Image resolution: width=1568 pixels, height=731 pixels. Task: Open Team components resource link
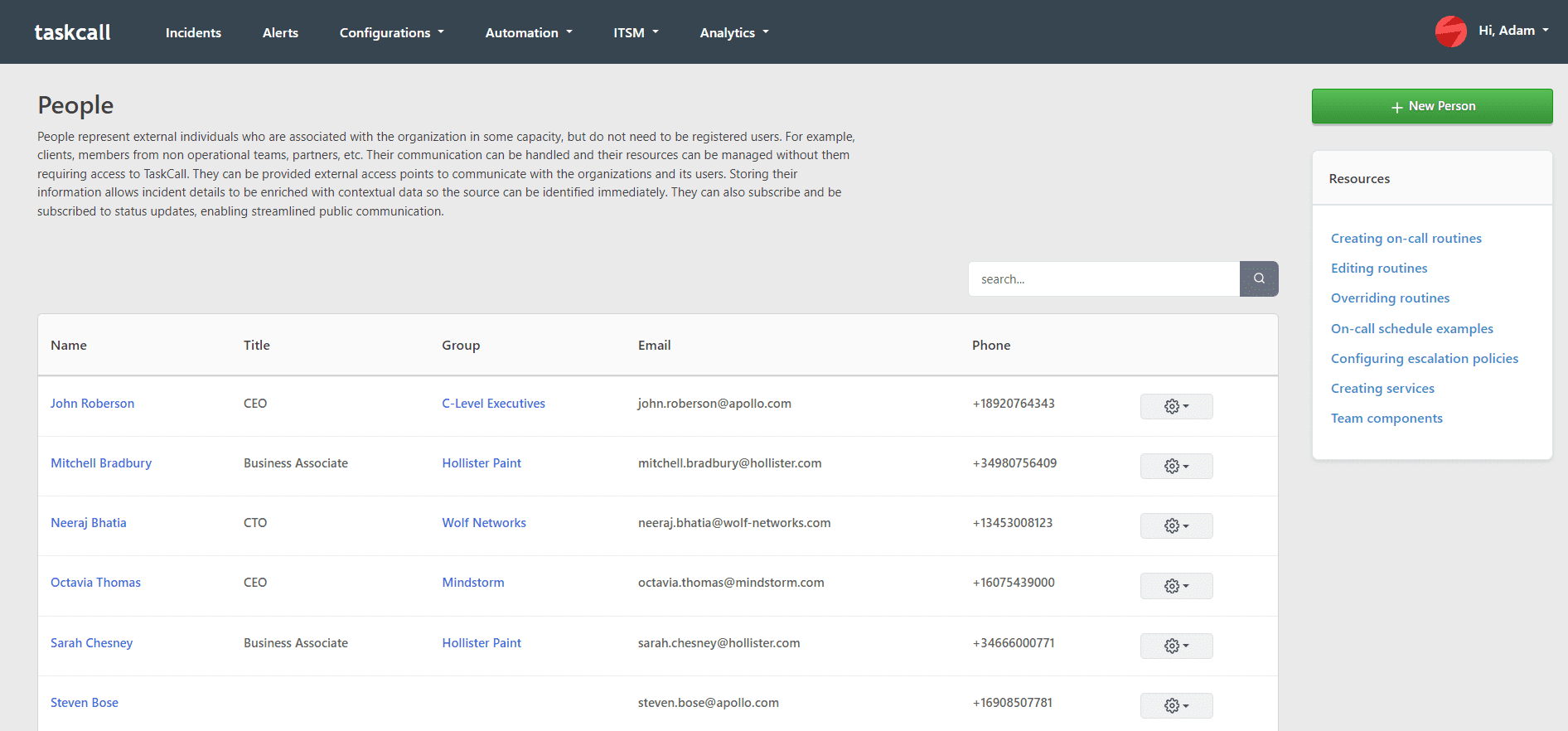1387,419
